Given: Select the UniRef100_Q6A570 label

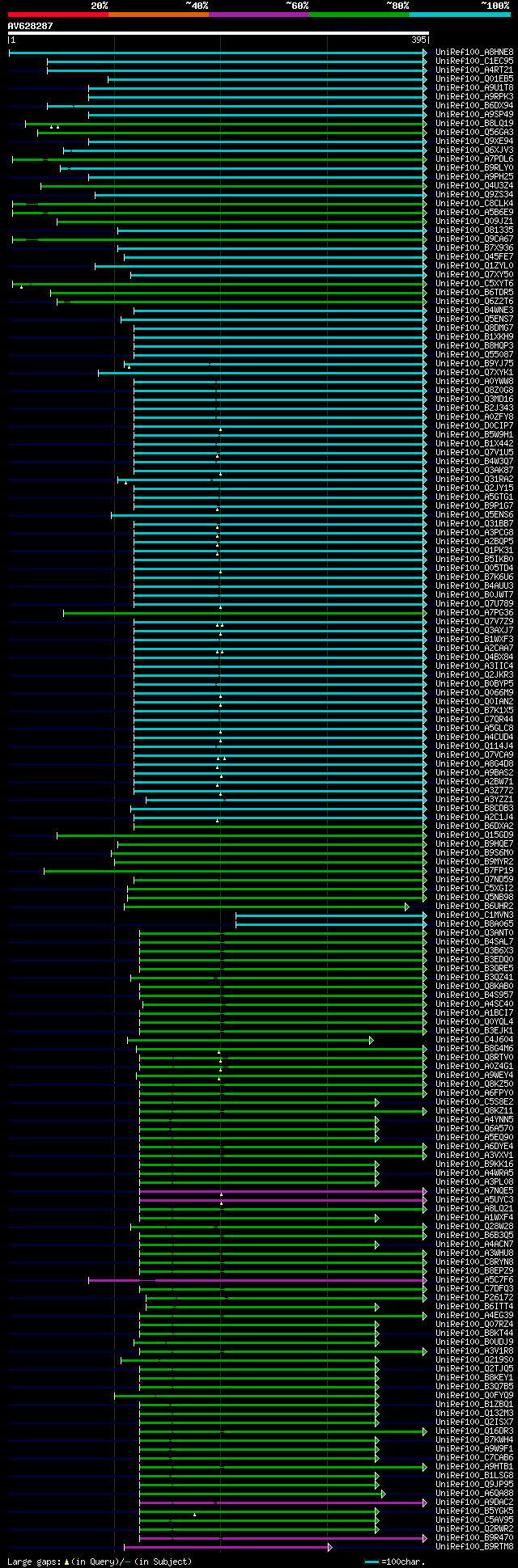Looking at the screenshot, I should pyautogui.click(x=474, y=1128).
